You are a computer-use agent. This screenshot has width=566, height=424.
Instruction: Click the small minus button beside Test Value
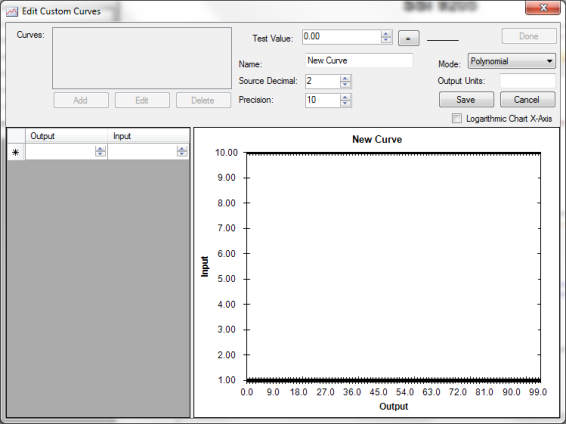(x=408, y=38)
